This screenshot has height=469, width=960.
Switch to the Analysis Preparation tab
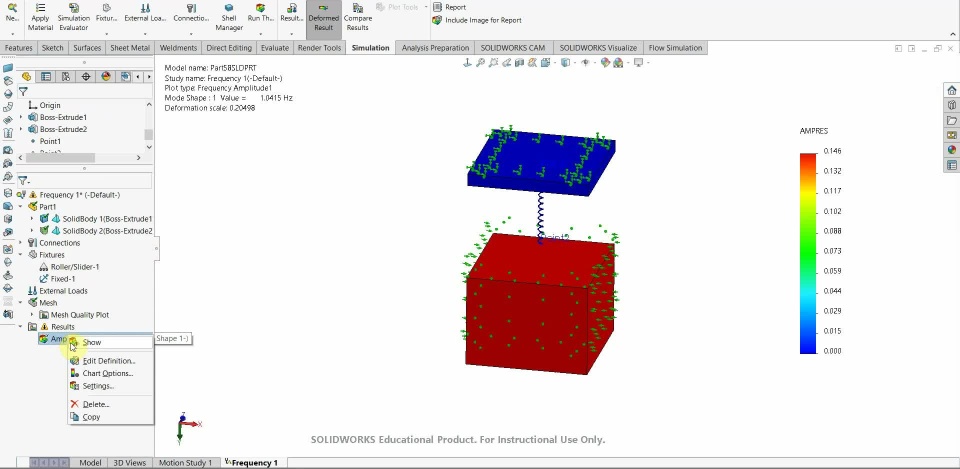click(435, 48)
